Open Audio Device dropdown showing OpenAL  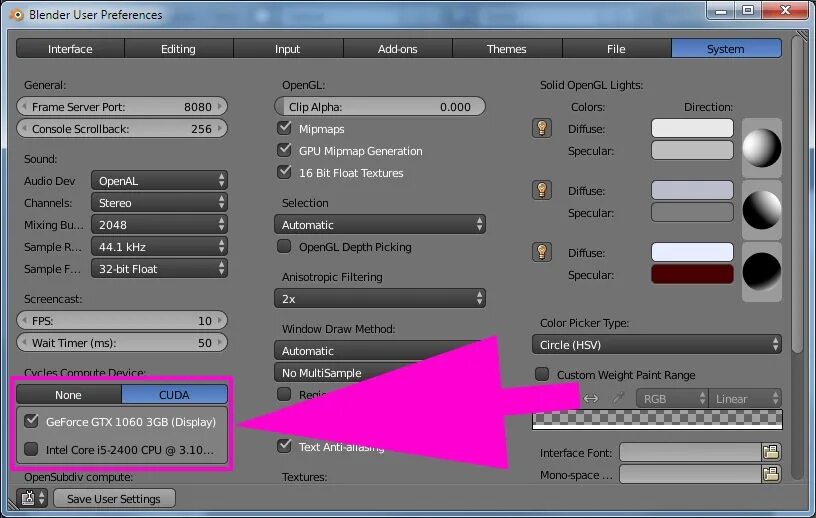(159, 181)
